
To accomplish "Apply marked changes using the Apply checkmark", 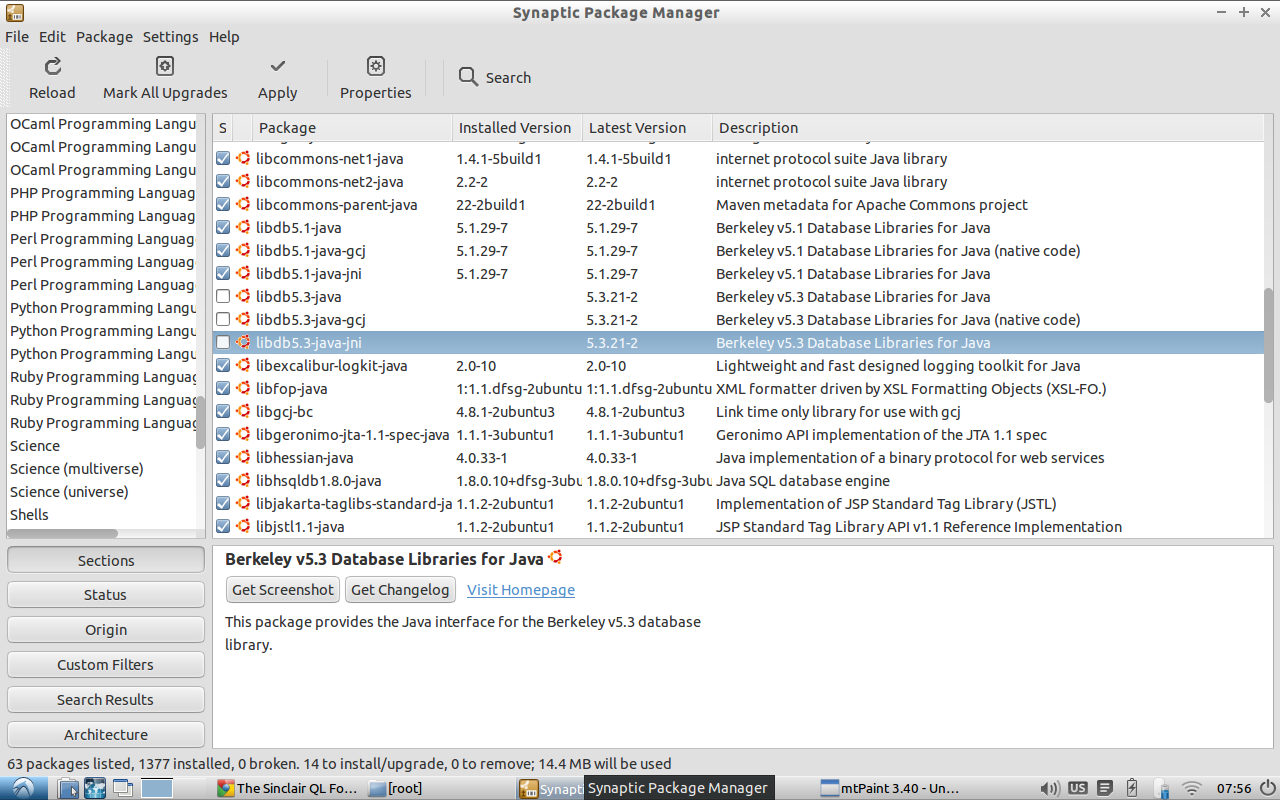I will pos(277,66).
